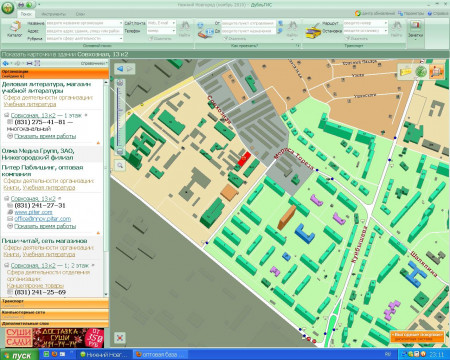Expand the Транспорт panel section
The image size is (450, 360).
[55, 303]
